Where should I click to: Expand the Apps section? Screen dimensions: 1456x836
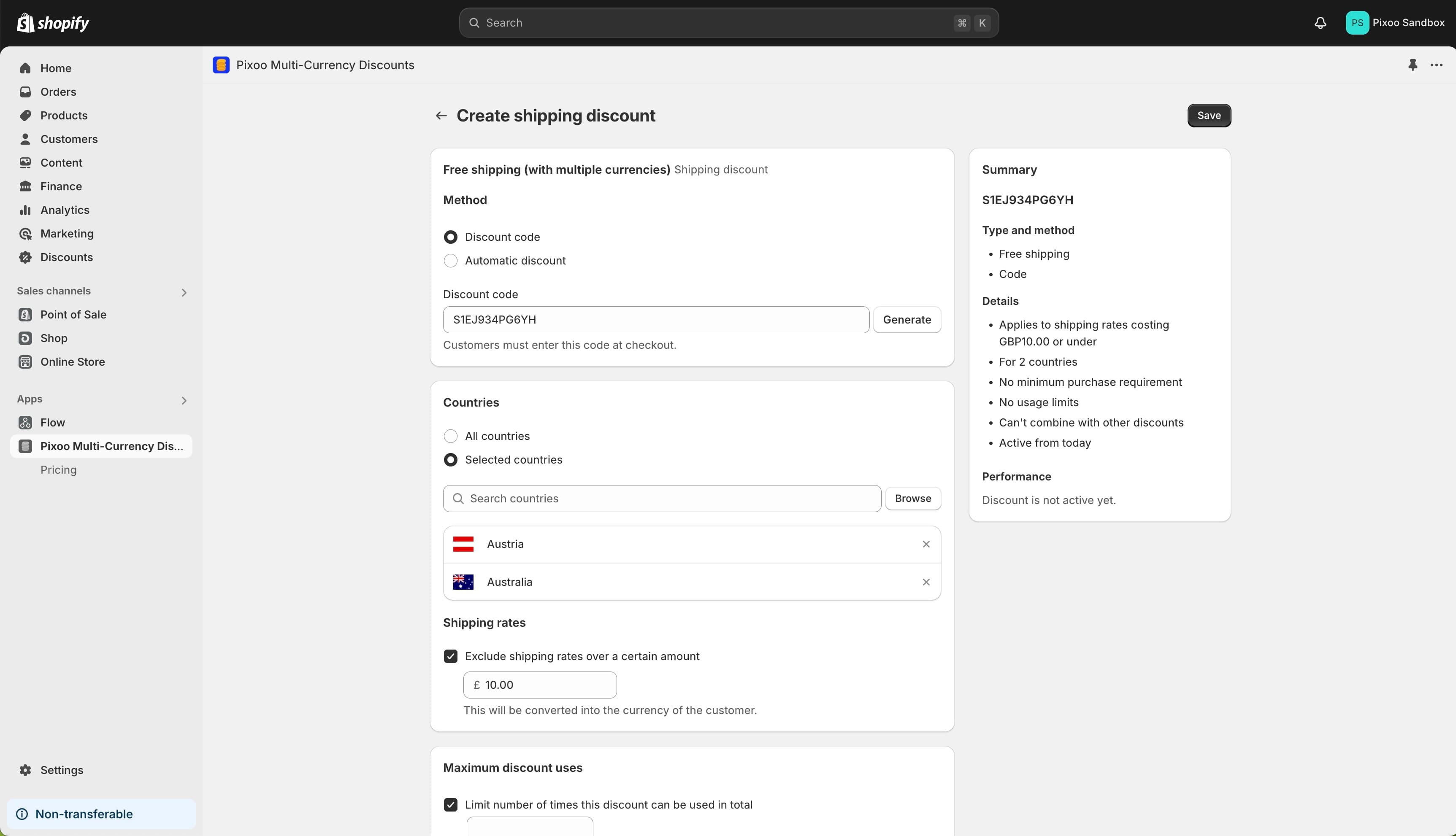pos(184,401)
